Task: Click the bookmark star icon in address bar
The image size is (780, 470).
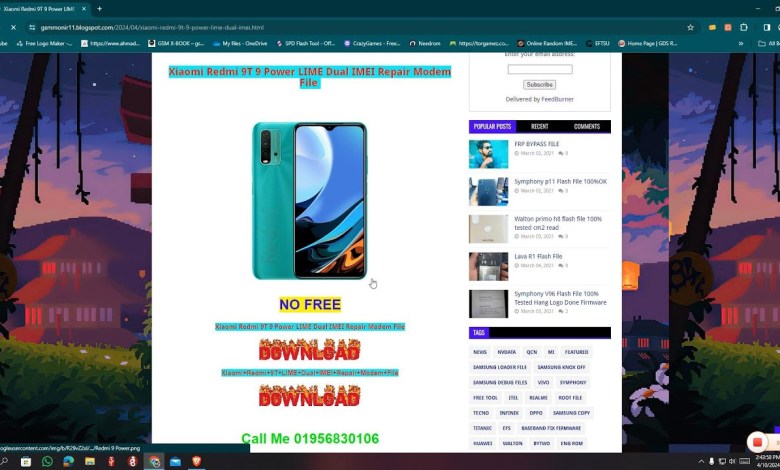Action: [690, 27]
